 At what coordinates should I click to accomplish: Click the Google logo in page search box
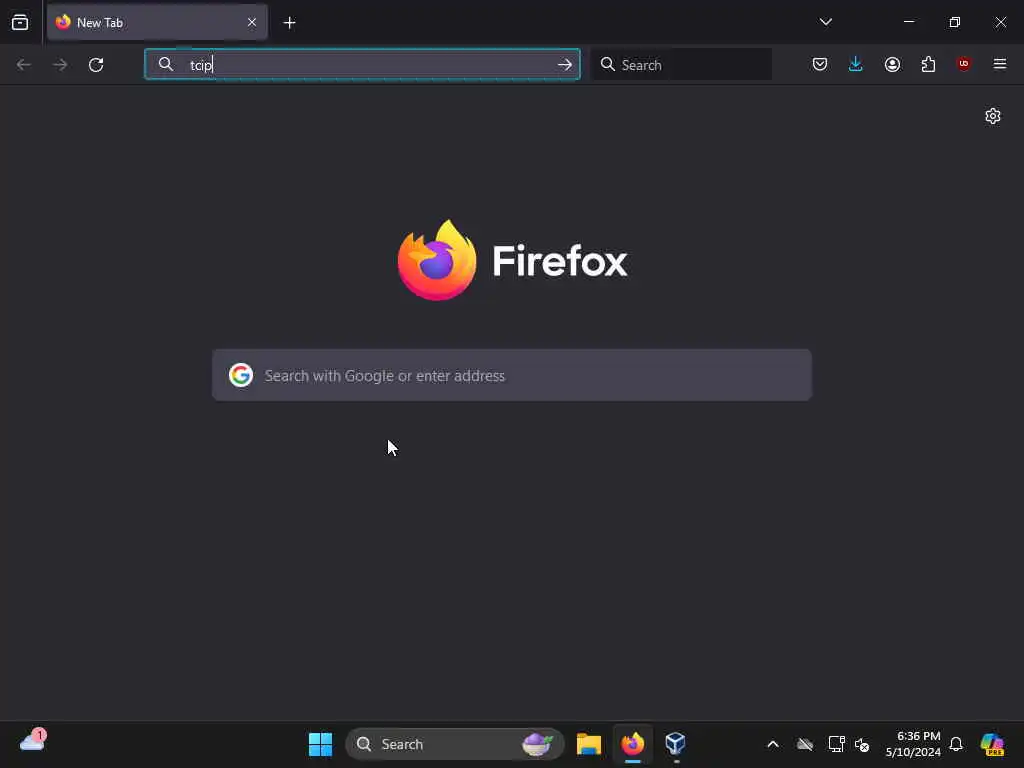pos(241,376)
